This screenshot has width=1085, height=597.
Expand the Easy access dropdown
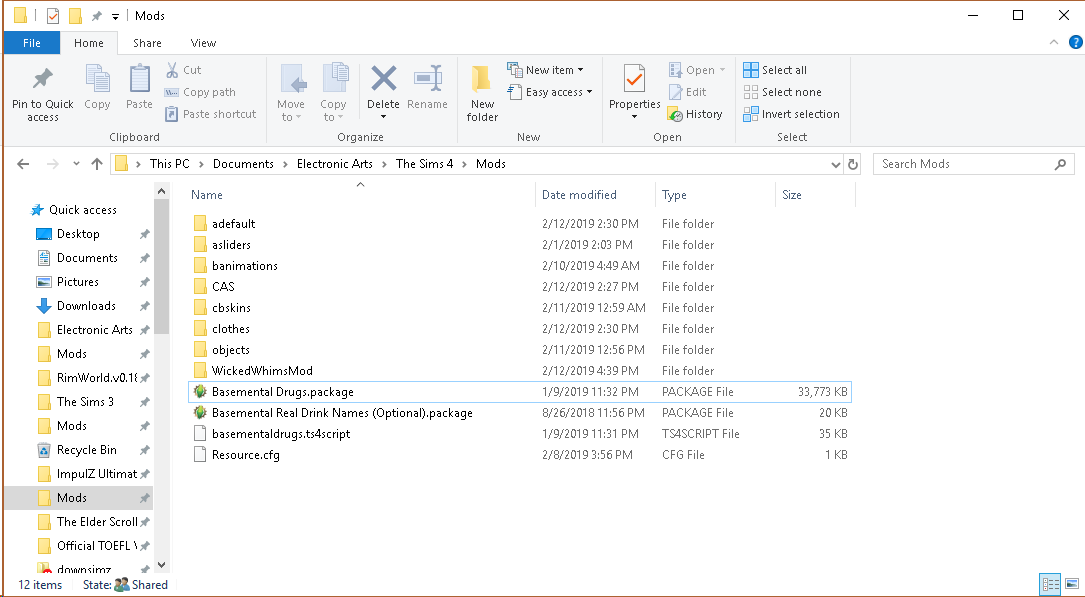(590, 92)
